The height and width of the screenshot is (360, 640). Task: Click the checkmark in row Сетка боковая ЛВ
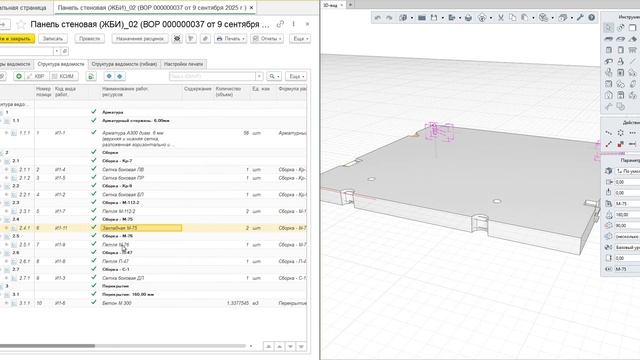pyautogui.click(x=94, y=169)
